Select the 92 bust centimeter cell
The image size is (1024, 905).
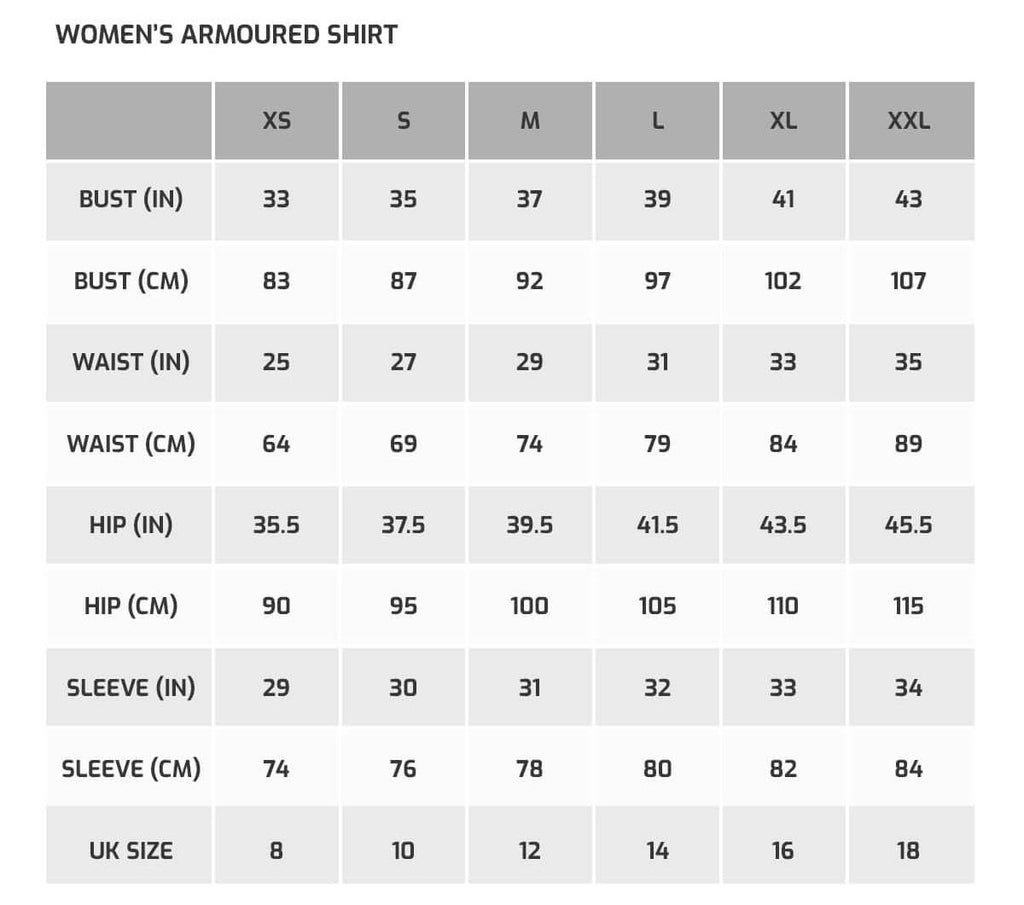(530, 280)
